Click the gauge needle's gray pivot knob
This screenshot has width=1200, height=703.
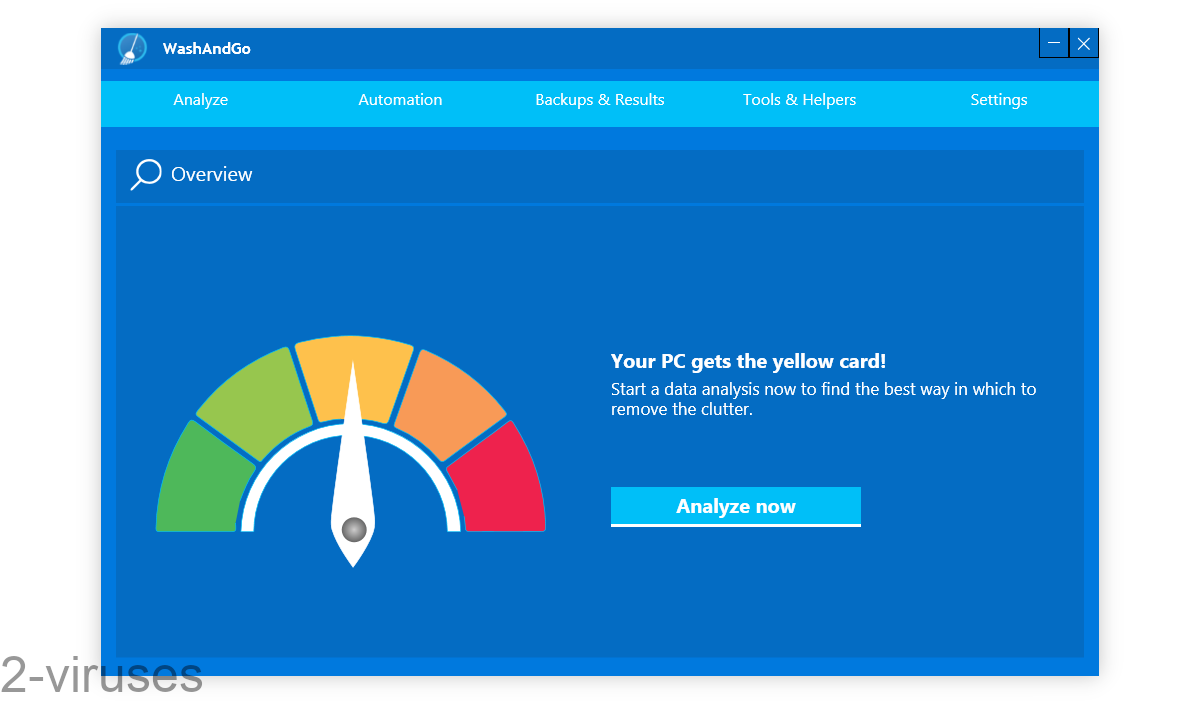tap(354, 529)
